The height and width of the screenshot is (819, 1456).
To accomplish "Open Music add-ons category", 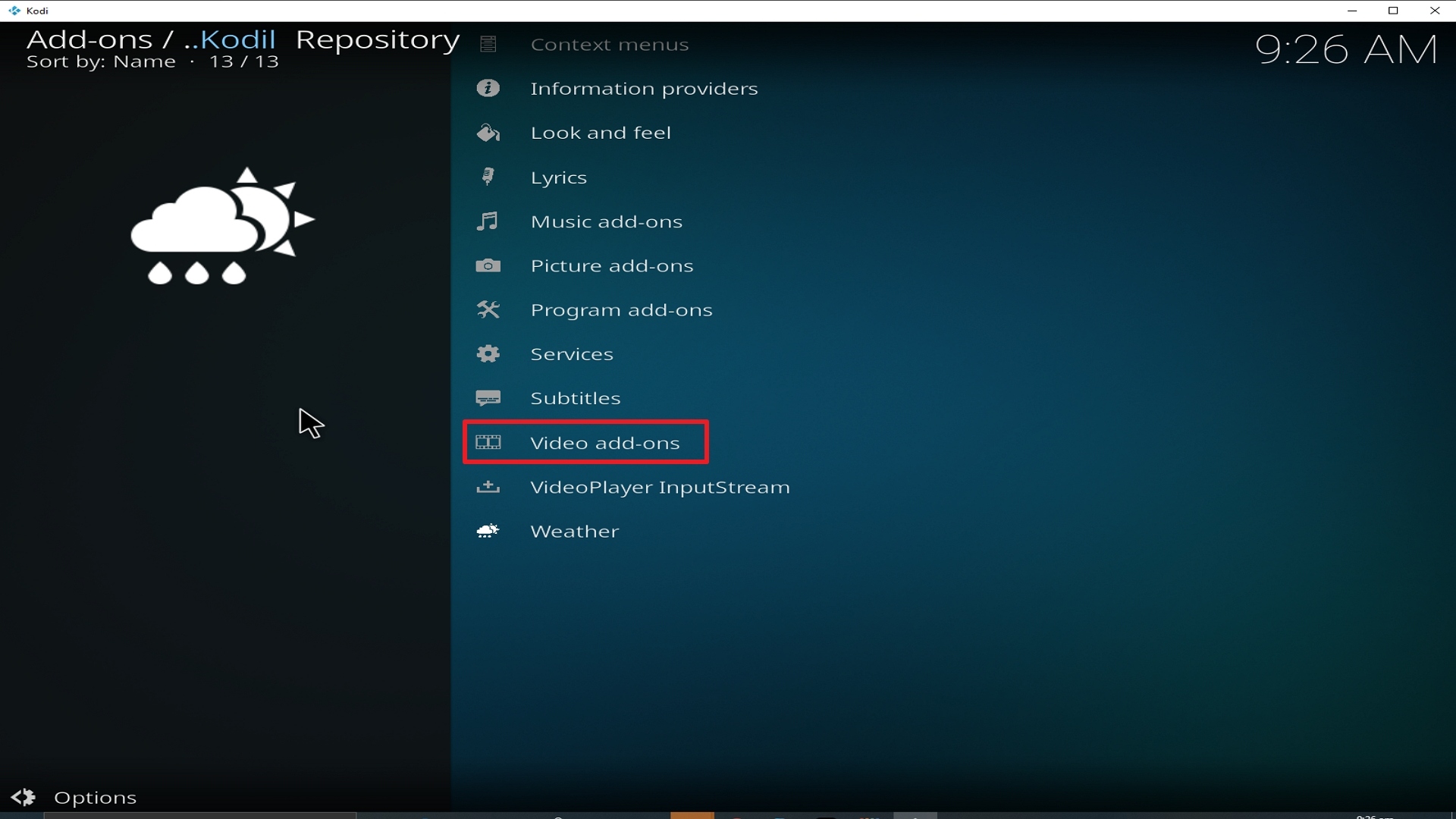I will tap(607, 221).
